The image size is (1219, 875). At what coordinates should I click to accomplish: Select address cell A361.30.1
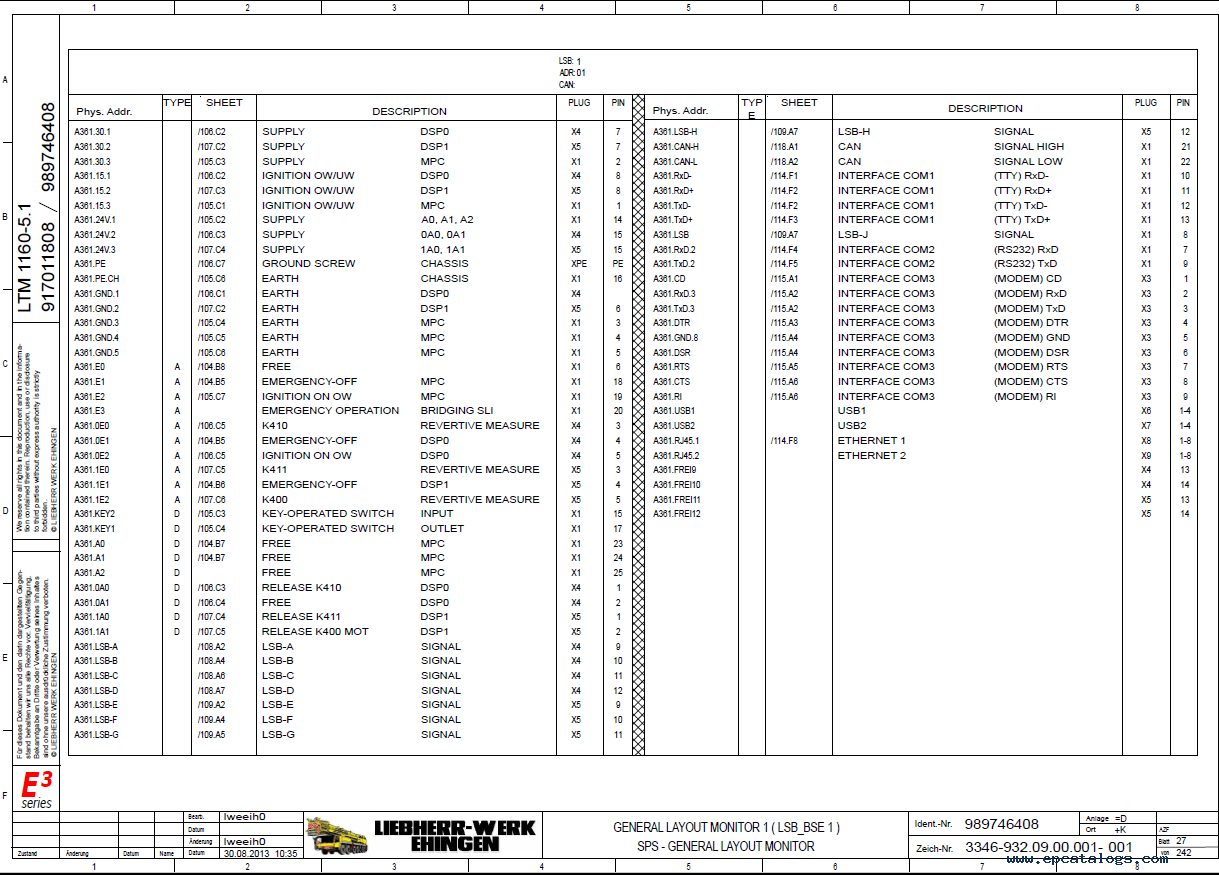tap(93, 131)
